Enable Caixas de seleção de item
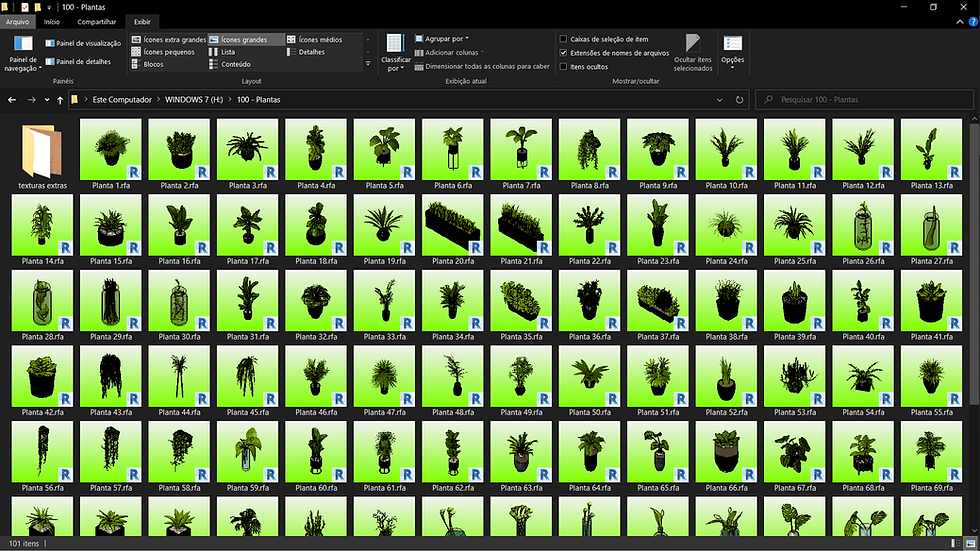The width and height of the screenshot is (980, 551). (x=563, y=39)
